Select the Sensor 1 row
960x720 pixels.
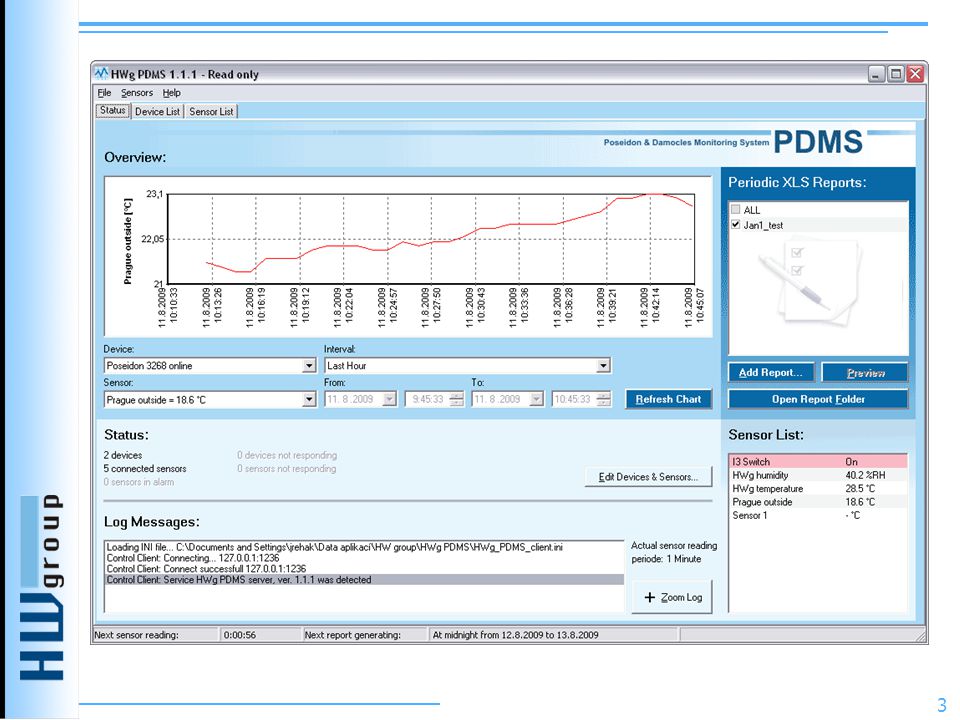pos(818,516)
